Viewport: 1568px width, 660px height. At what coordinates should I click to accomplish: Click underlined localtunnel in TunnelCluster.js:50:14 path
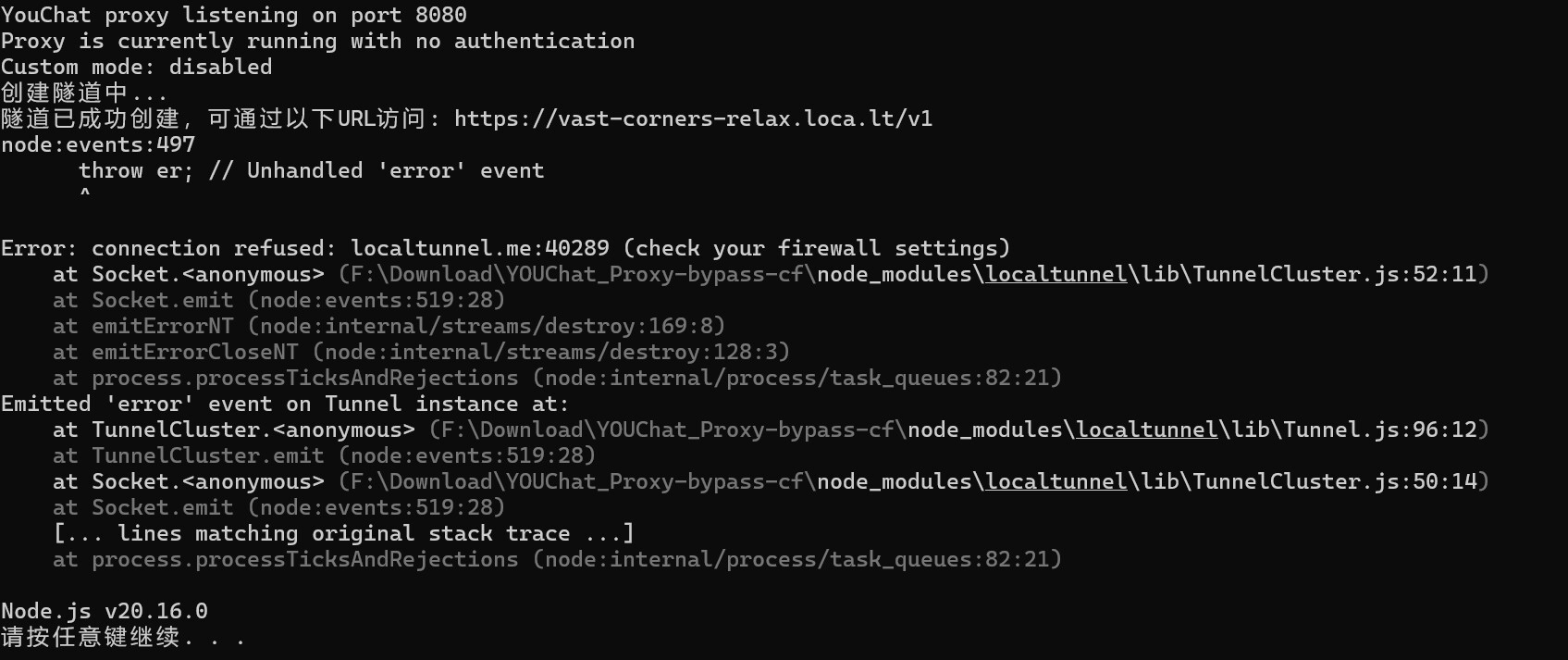1056,482
